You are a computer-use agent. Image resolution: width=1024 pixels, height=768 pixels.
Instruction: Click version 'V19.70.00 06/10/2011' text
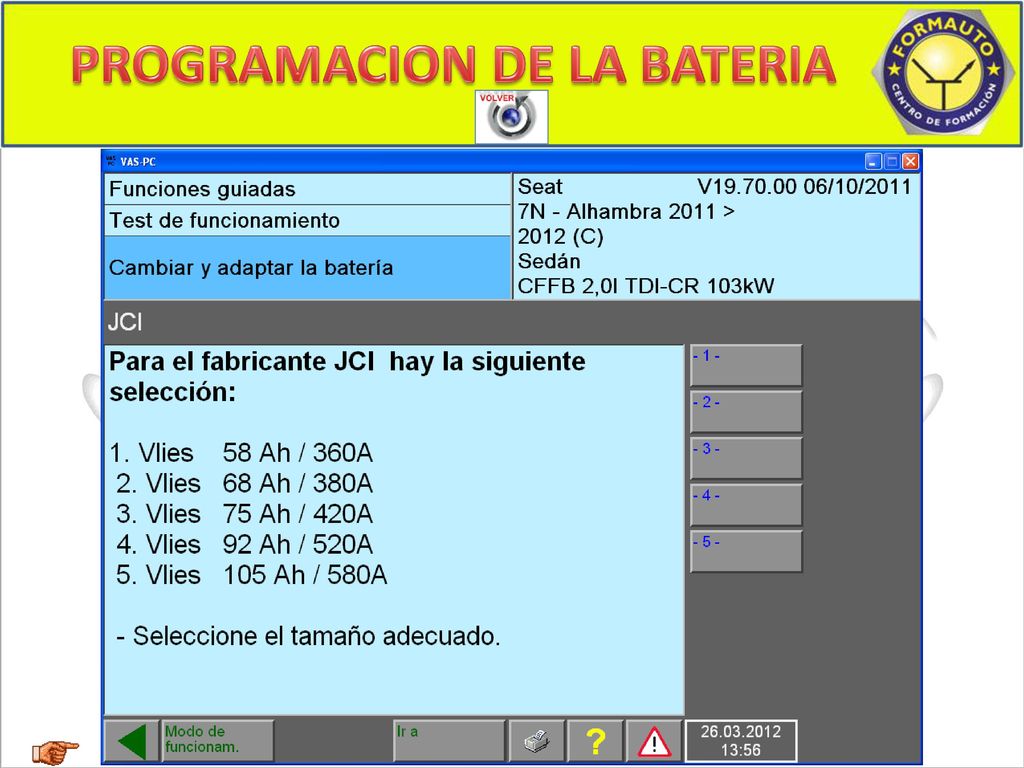click(805, 187)
